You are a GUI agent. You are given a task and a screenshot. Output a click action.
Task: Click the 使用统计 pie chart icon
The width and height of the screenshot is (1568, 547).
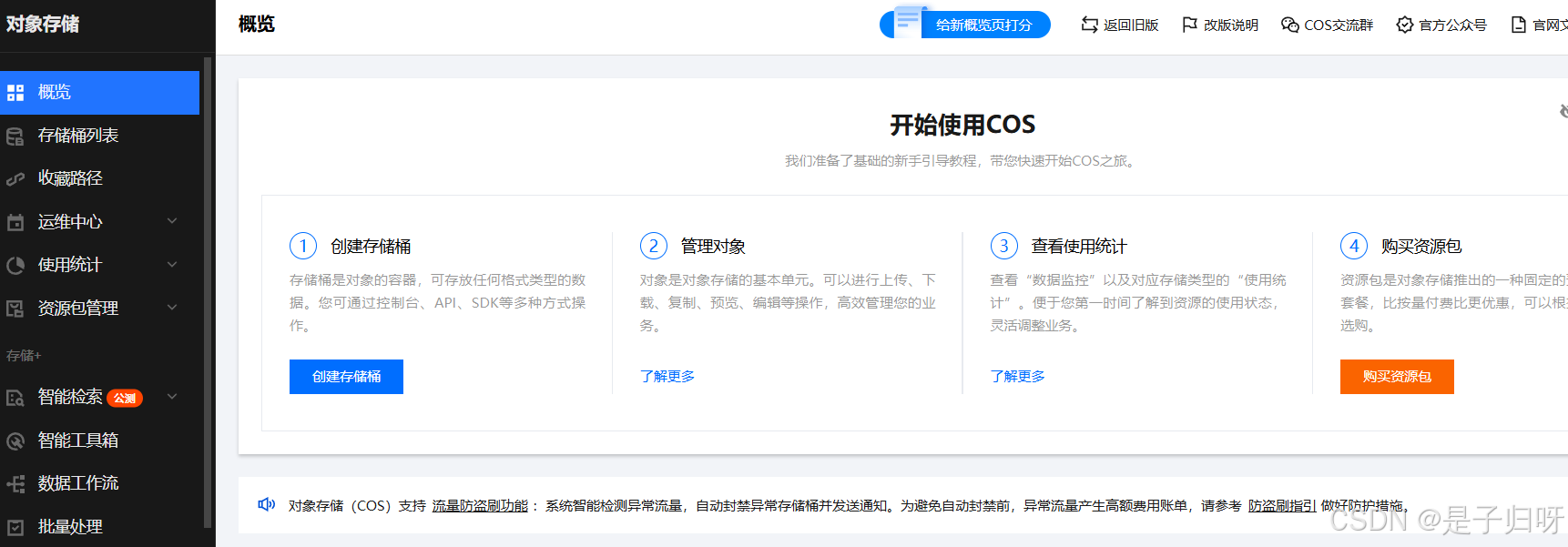click(15, 266)
